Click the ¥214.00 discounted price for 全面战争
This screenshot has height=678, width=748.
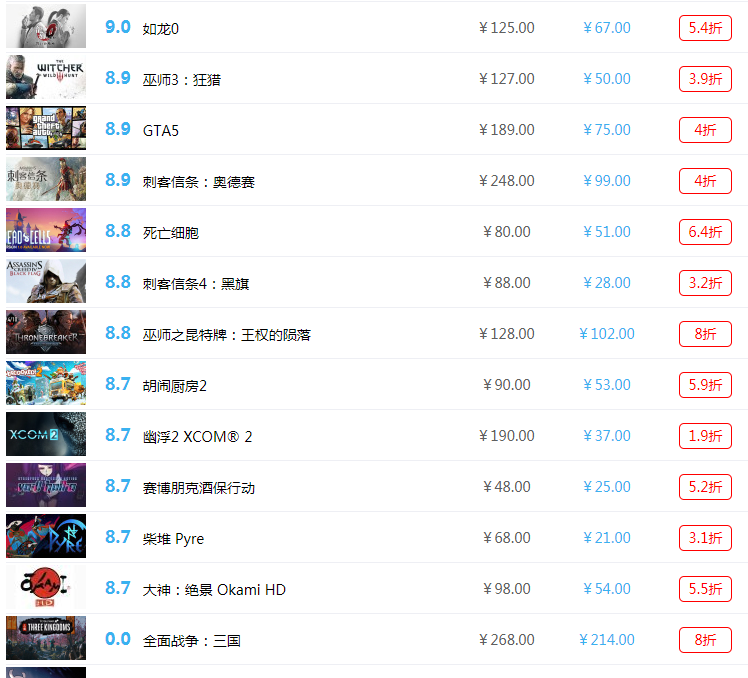pos(607,640)
